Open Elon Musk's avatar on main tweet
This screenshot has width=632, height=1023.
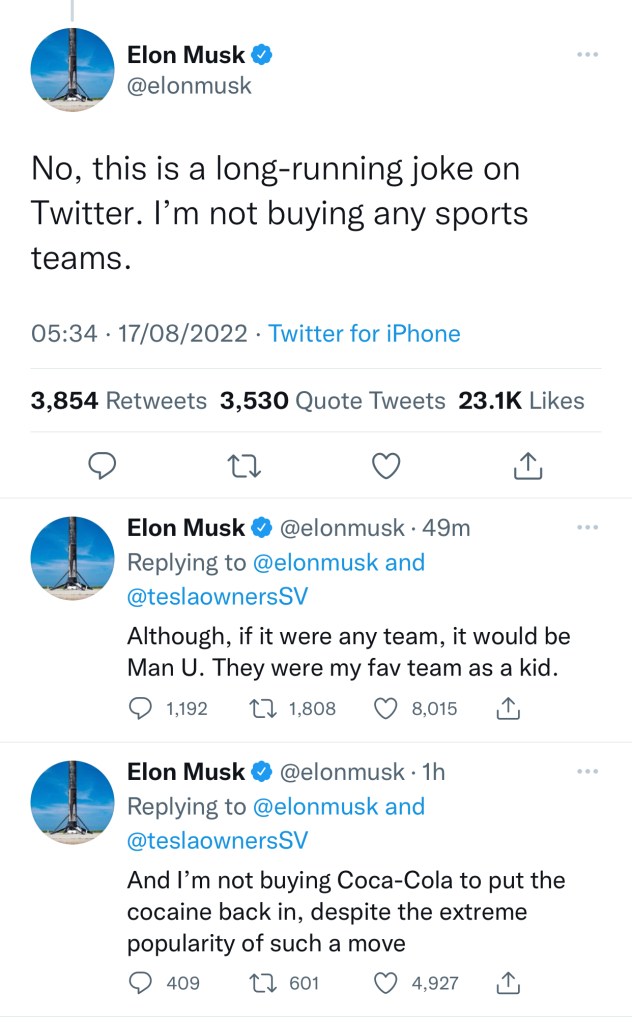click(x=73, y=69)
